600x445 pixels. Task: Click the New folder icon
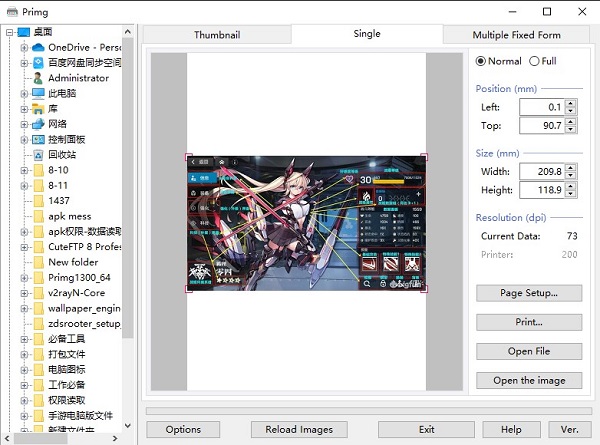pos(39,262)
